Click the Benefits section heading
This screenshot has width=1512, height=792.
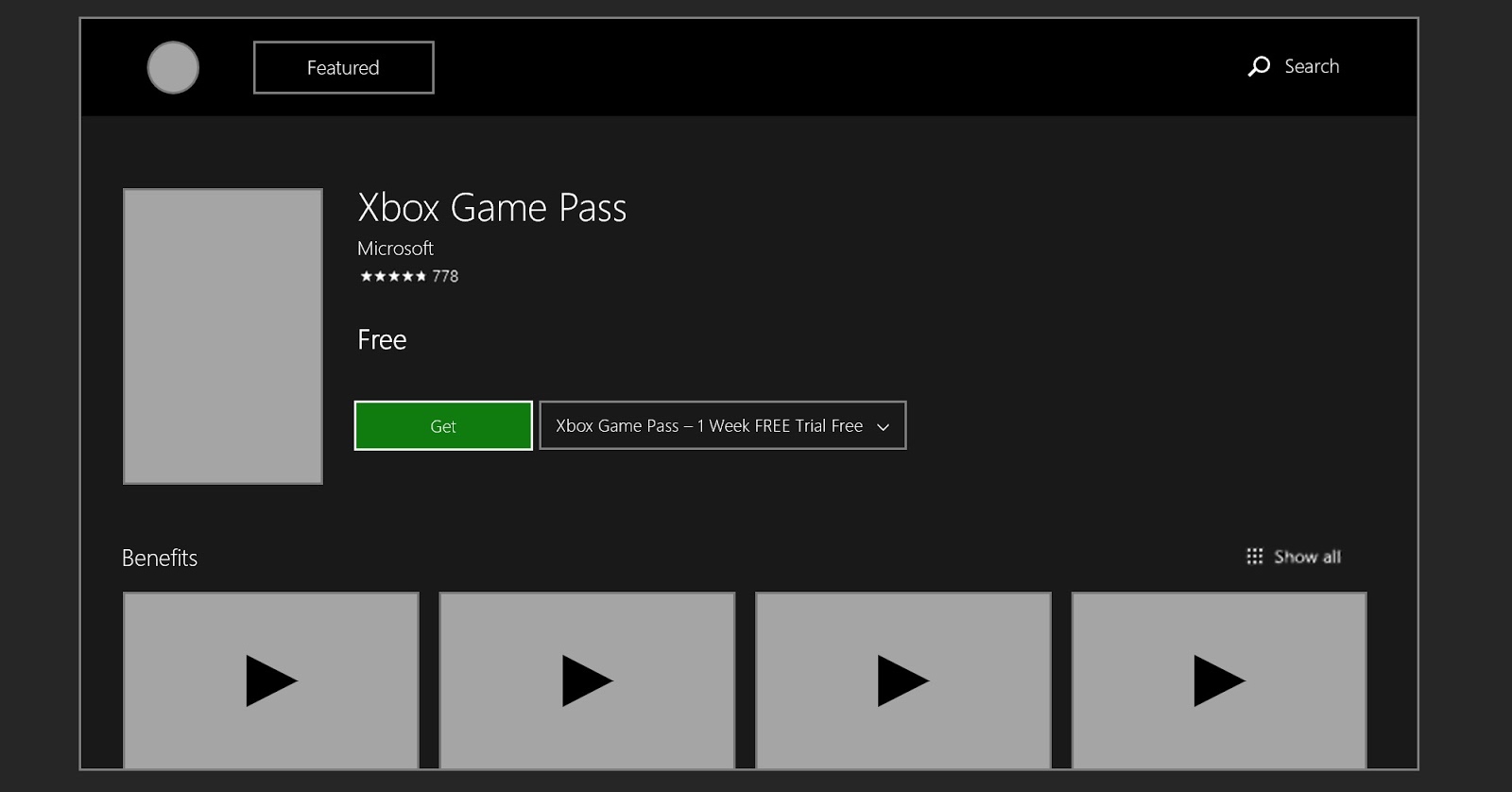click(160, 558)
